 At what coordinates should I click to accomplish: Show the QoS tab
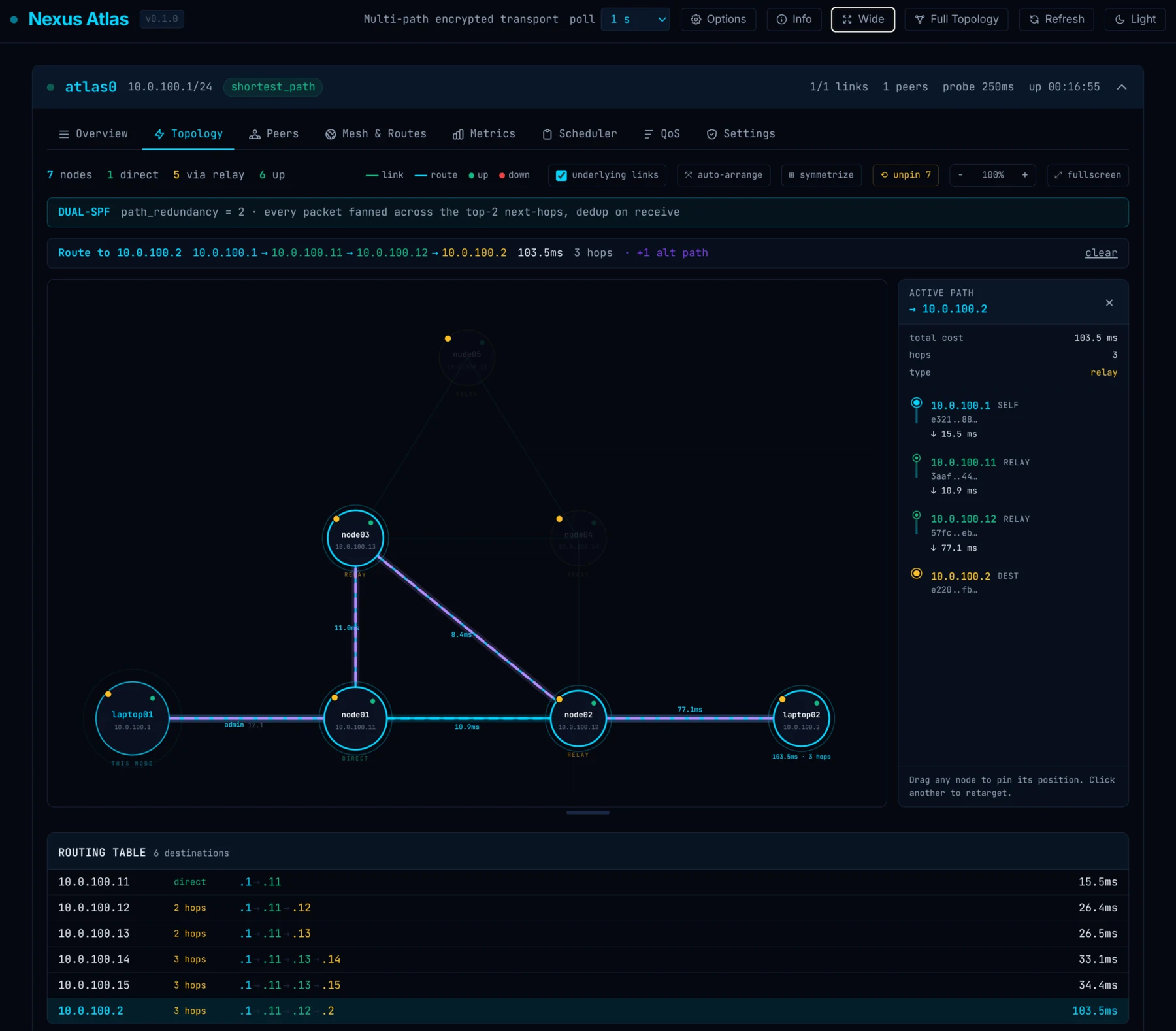[x=662, y=134]
